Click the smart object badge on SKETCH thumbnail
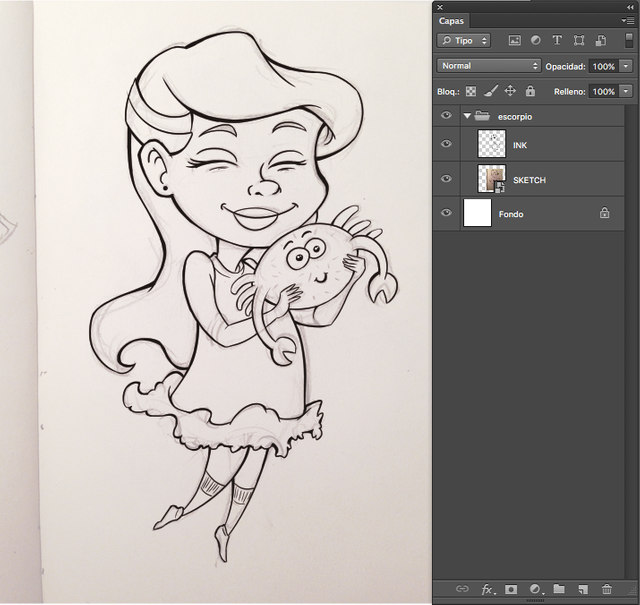Screen dimensions: 640x605 [500, 187]
